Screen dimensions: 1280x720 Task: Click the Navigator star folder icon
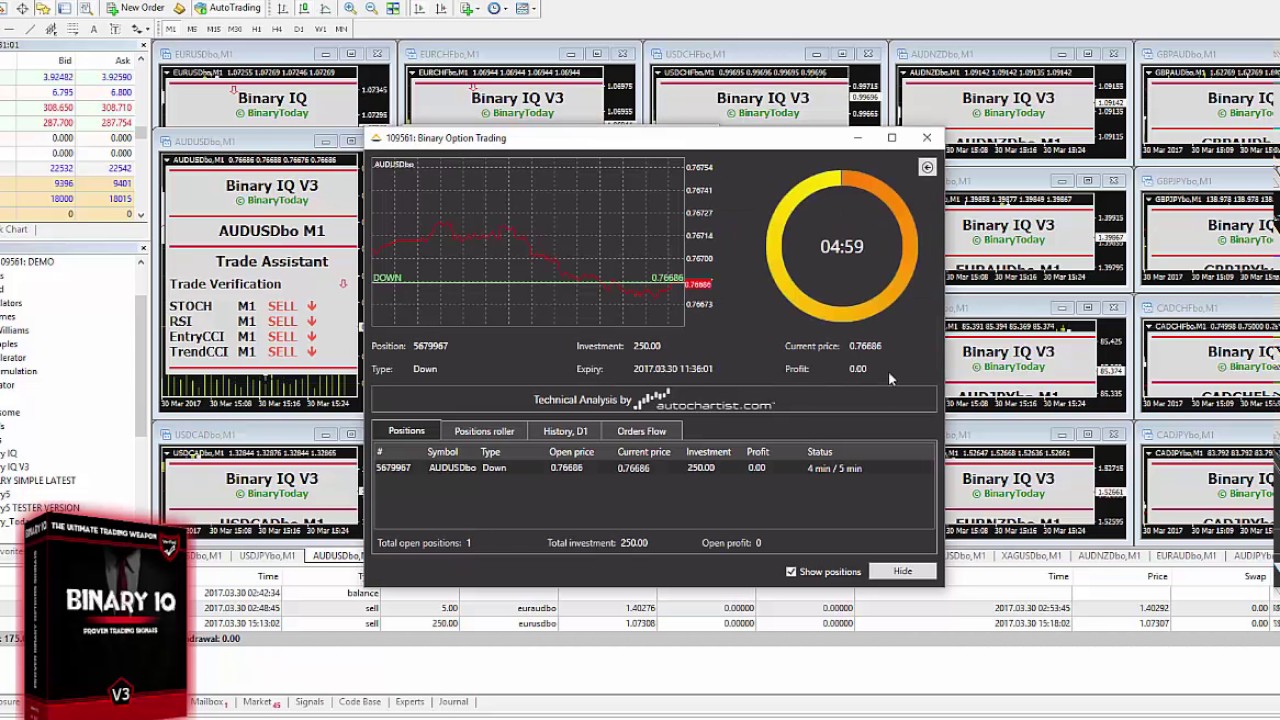(43, 8)
